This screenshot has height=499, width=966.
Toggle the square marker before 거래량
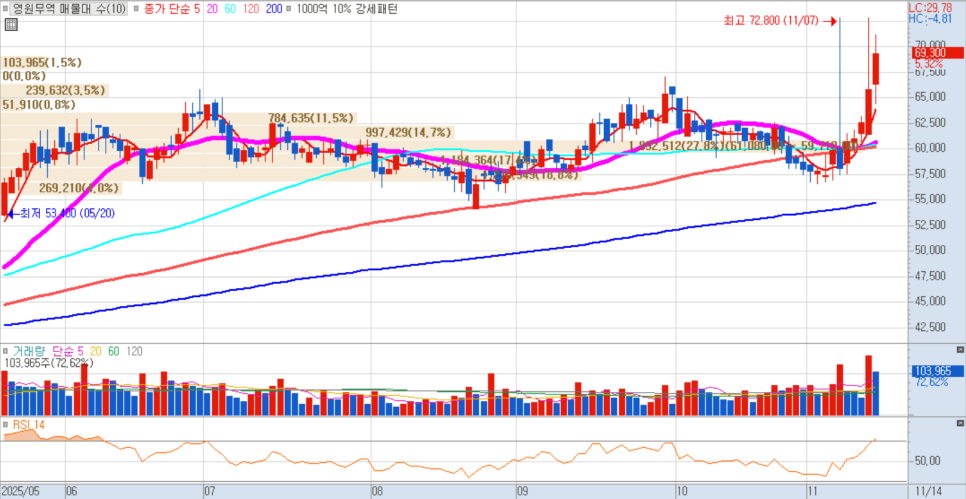pos(7,351)
